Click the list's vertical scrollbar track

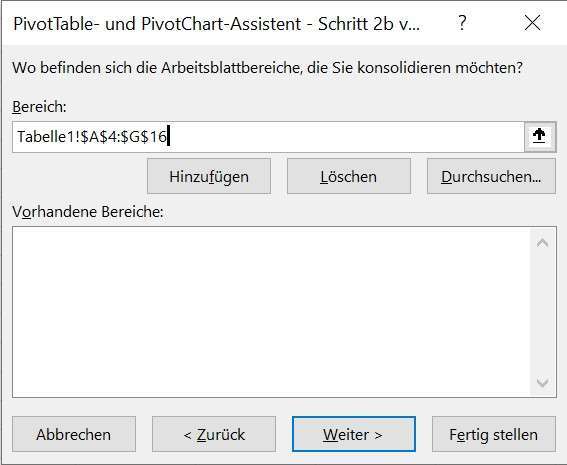pyautogui.click(x=542, y=313)
